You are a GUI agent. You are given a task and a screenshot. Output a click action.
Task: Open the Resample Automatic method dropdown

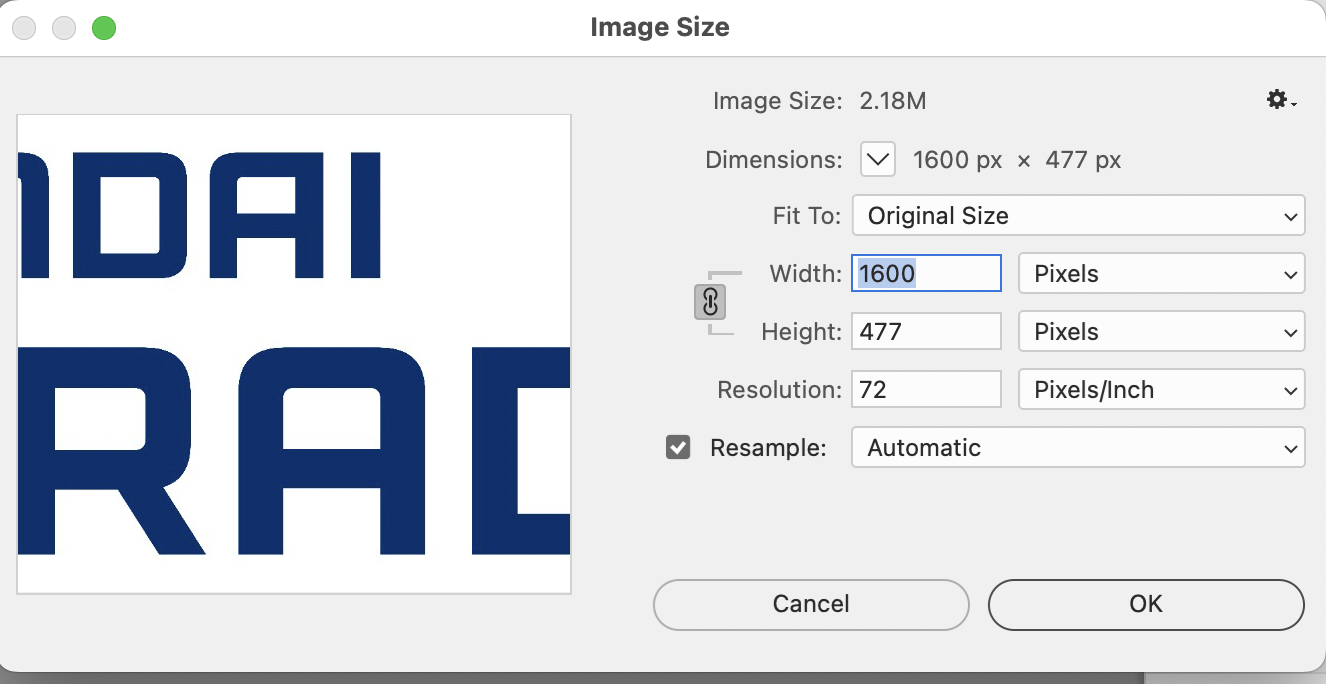[x=1078, y=448]
